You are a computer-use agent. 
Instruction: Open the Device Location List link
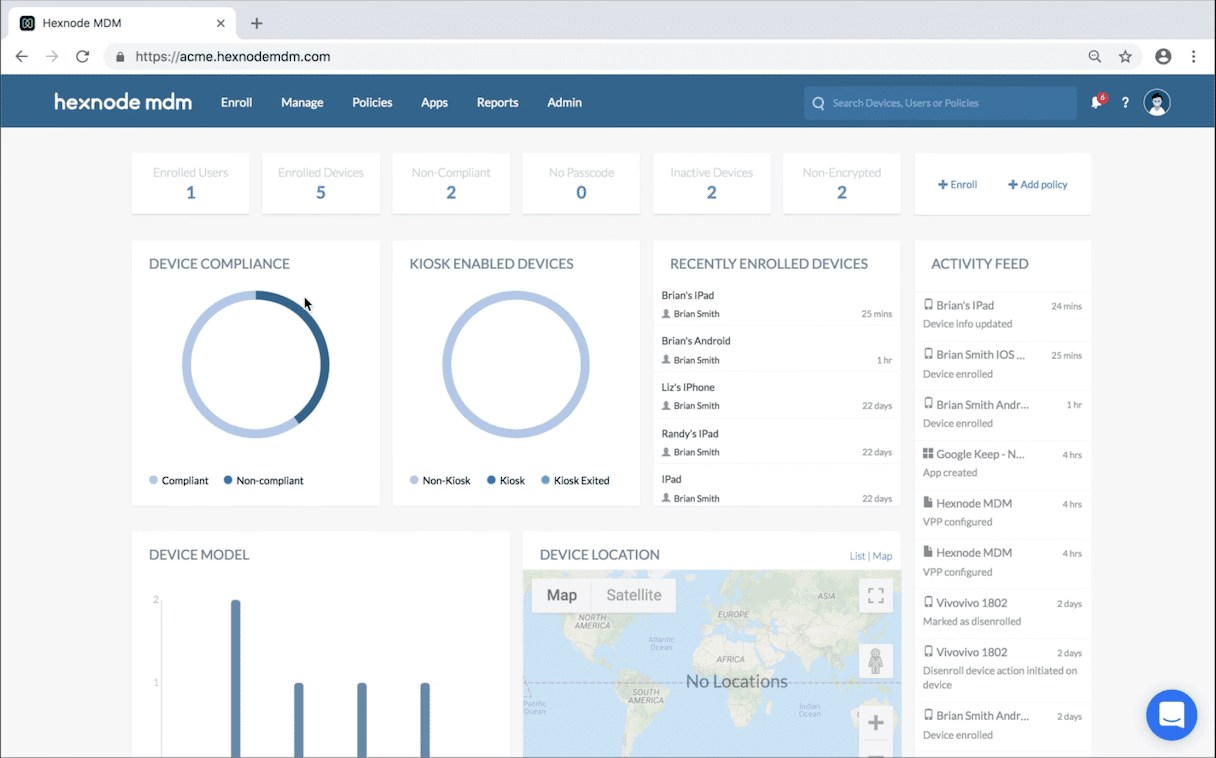857,556
